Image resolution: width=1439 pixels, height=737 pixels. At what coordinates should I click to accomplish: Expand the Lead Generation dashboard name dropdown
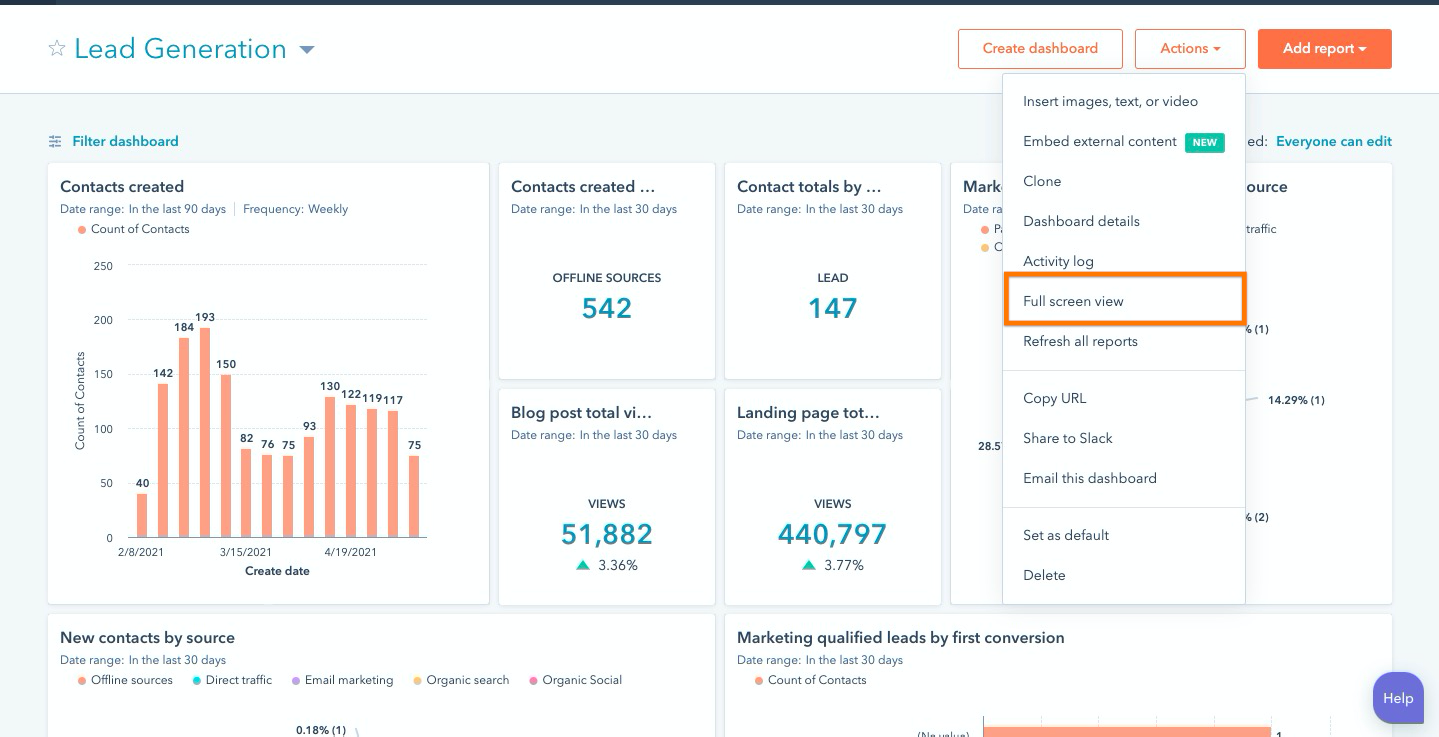pyautogui.click(x=307, y=49)
